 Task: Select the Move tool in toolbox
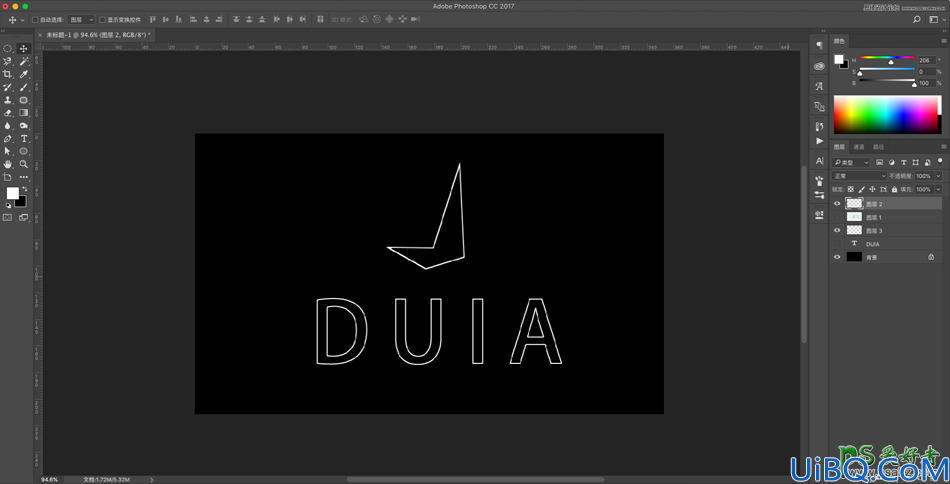click(24, 48)
